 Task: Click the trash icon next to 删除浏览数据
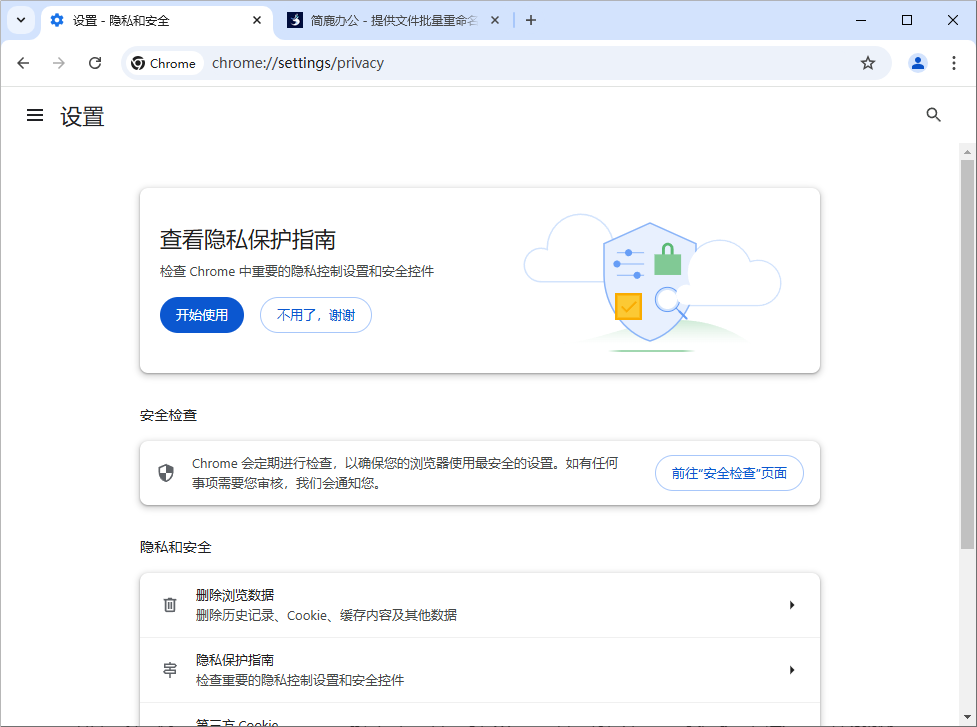(169, 604)
